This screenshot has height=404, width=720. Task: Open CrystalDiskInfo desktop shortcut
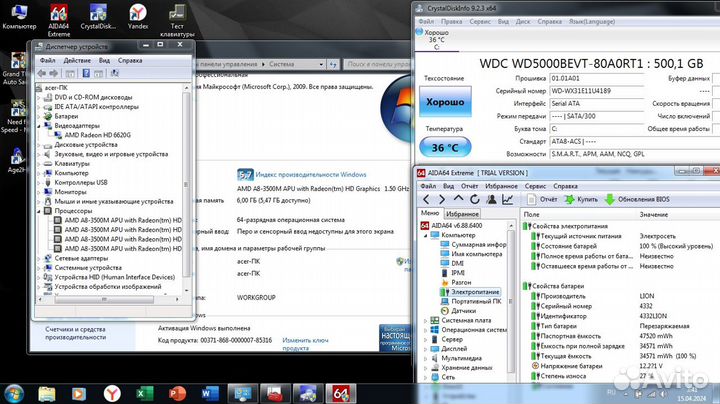point(99,13)
